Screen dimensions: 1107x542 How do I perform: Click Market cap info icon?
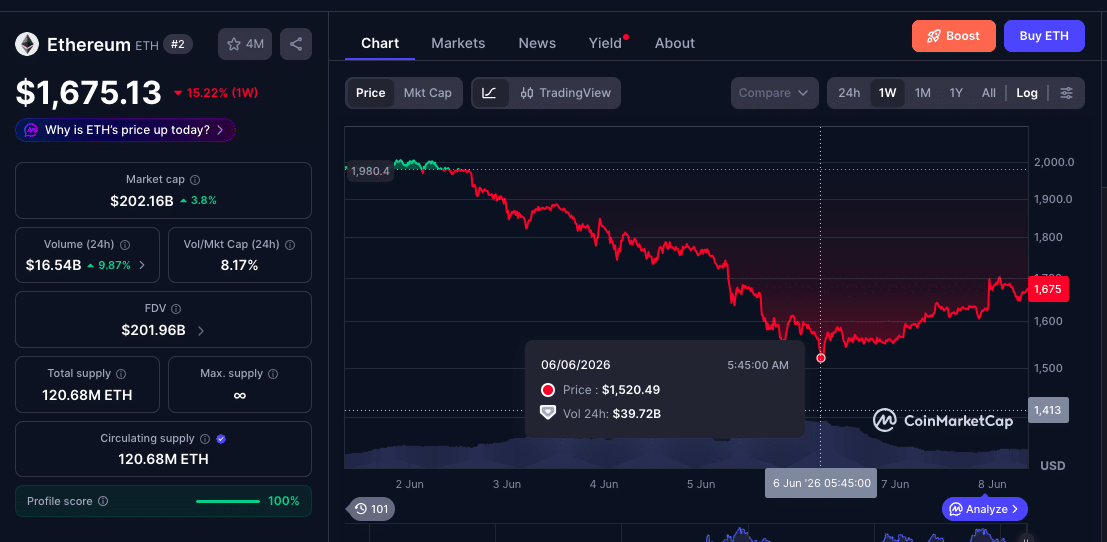point(196,180)
